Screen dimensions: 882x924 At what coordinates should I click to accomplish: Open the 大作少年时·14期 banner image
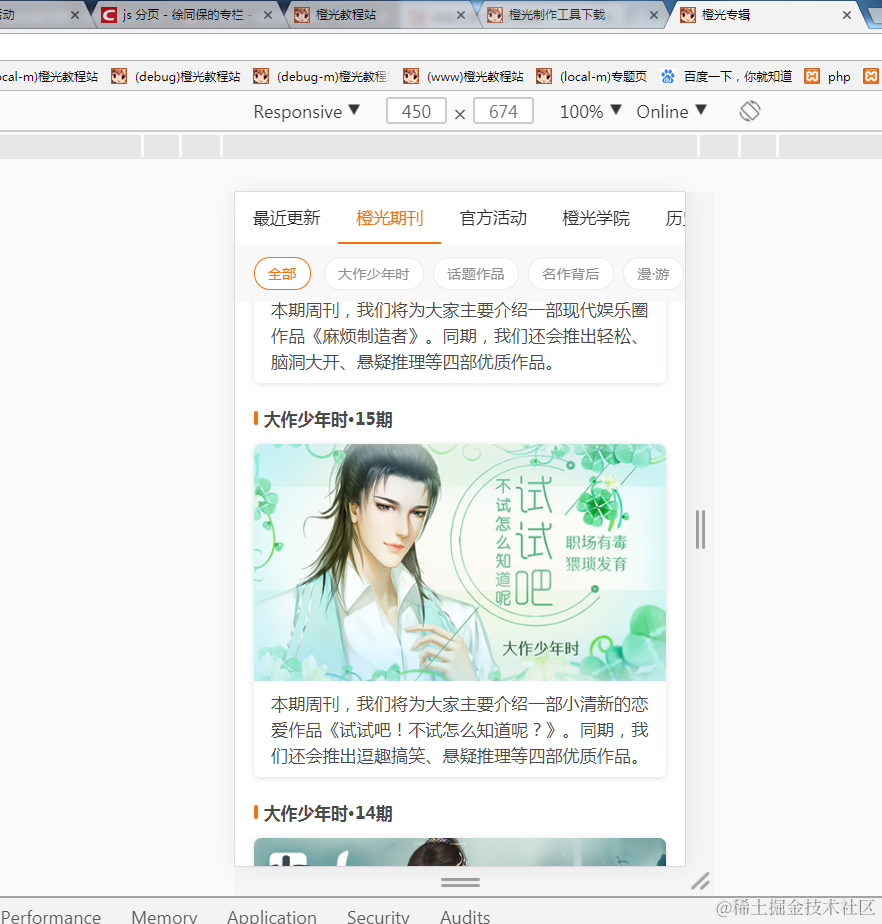click(460, 852)
